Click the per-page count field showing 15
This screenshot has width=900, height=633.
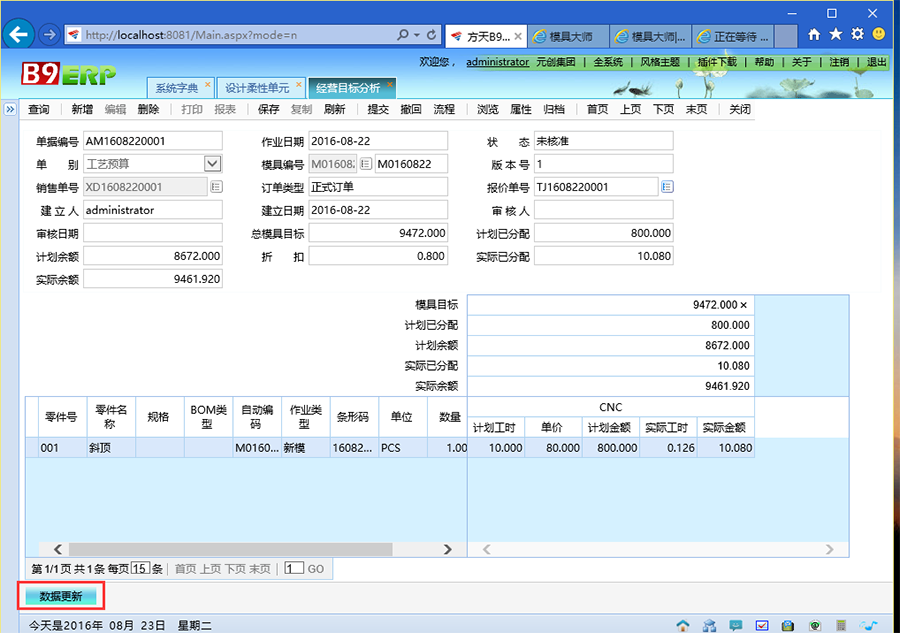point(140,569)
